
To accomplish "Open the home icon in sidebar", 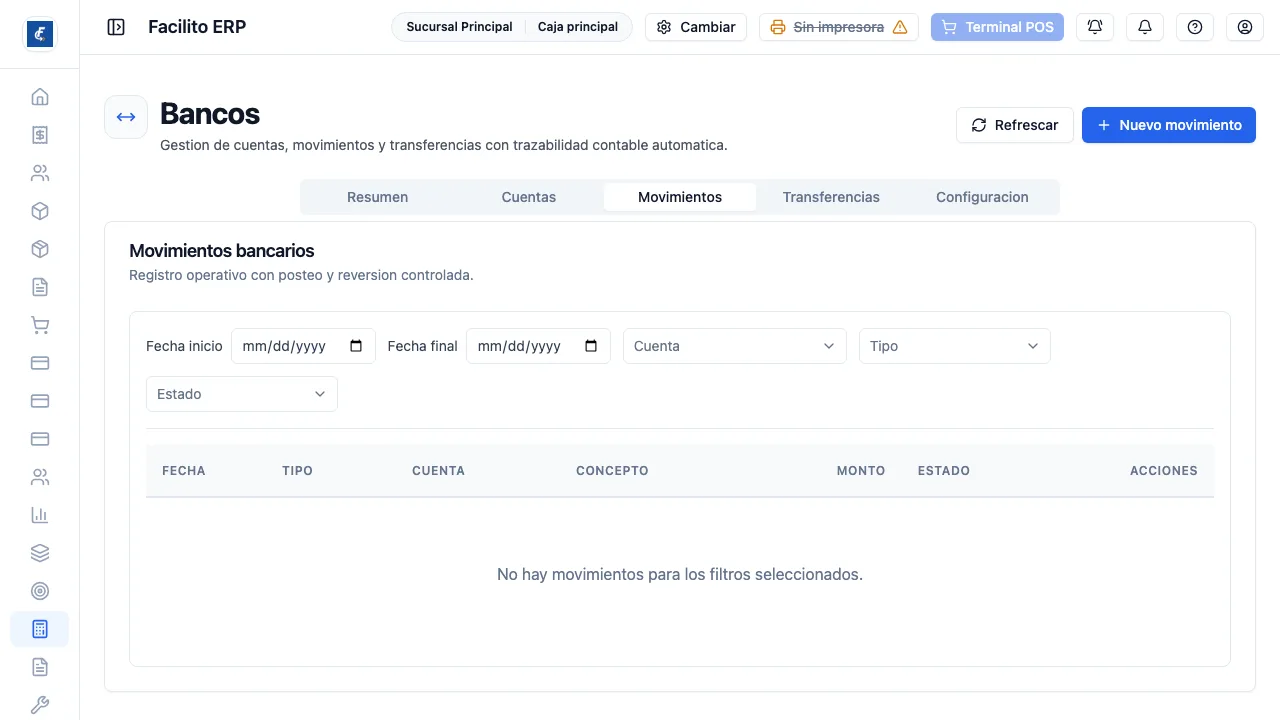I will pyautogui.click(x=40, y=97).
